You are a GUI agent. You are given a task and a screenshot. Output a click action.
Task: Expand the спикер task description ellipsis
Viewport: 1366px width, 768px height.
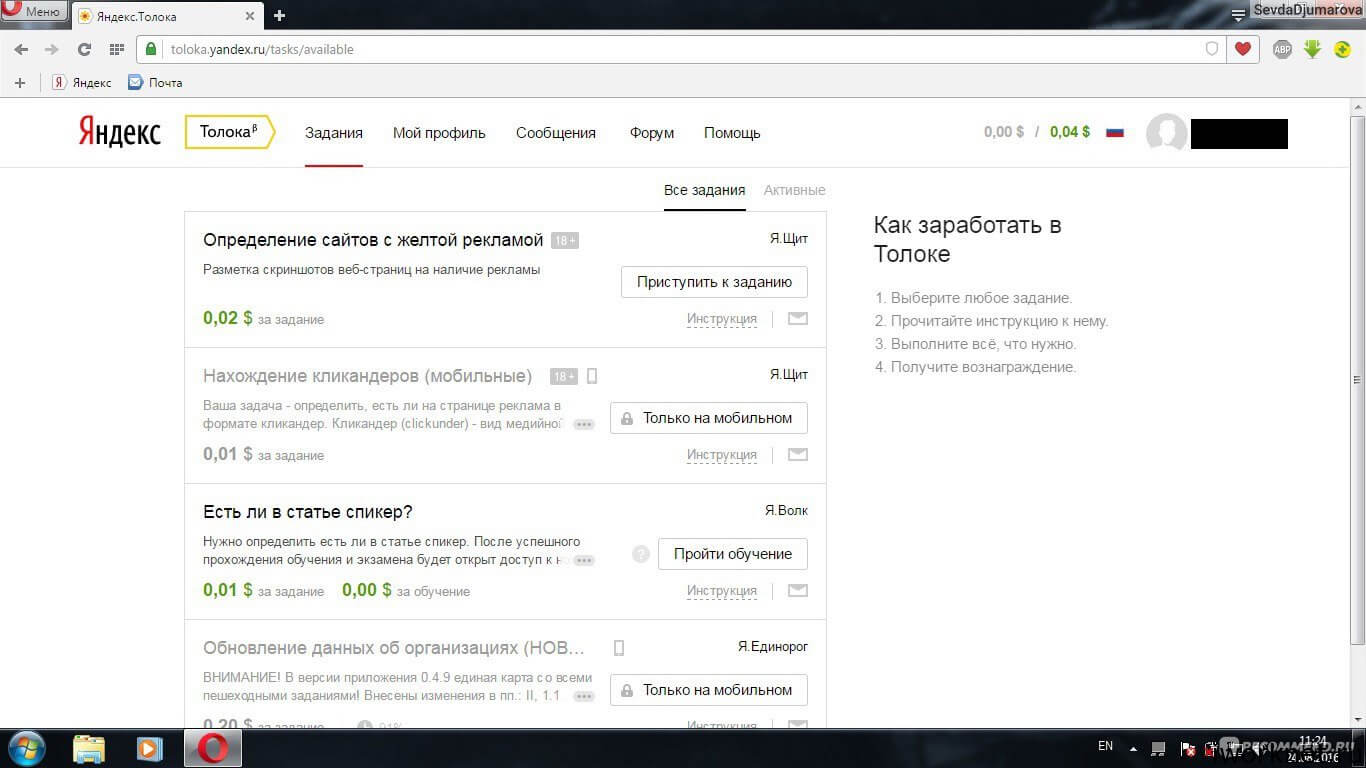(x=584, y=560)
